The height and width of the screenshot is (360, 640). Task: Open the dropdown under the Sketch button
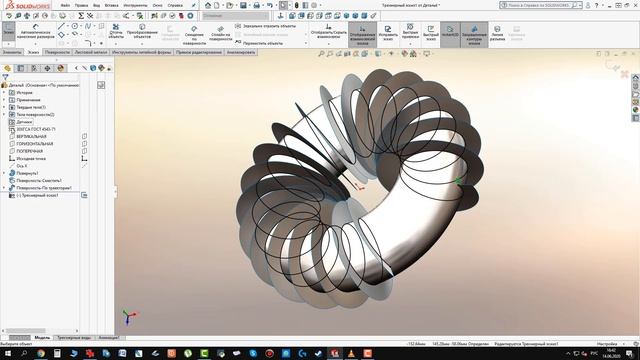8,44
